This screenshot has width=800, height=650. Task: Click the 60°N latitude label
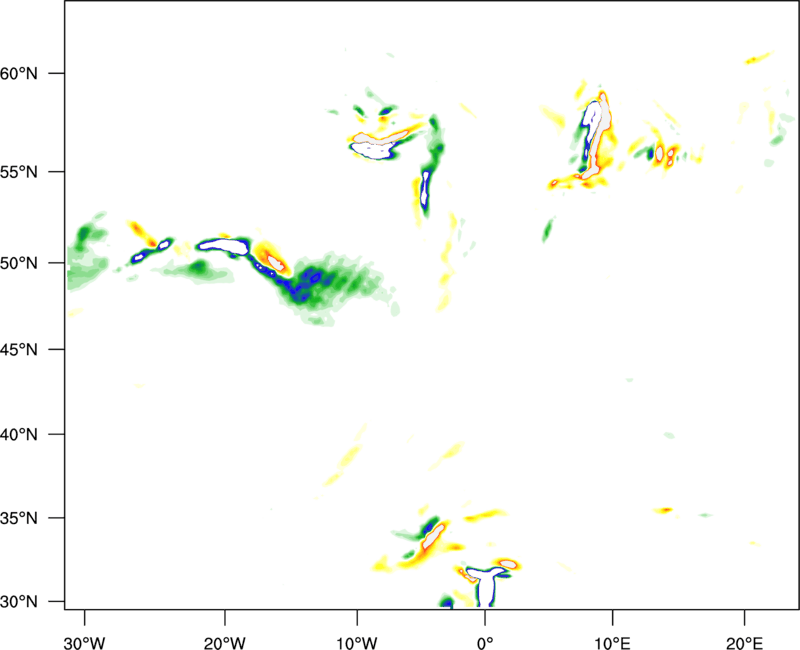click(19, 73)
